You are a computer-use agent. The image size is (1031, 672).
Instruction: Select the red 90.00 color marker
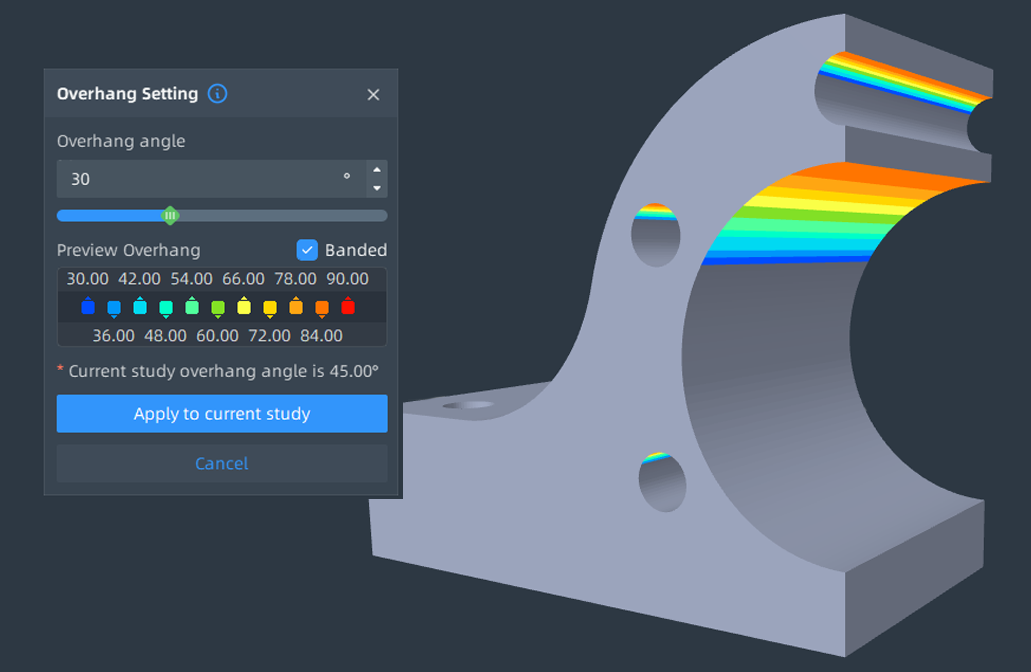348,307
